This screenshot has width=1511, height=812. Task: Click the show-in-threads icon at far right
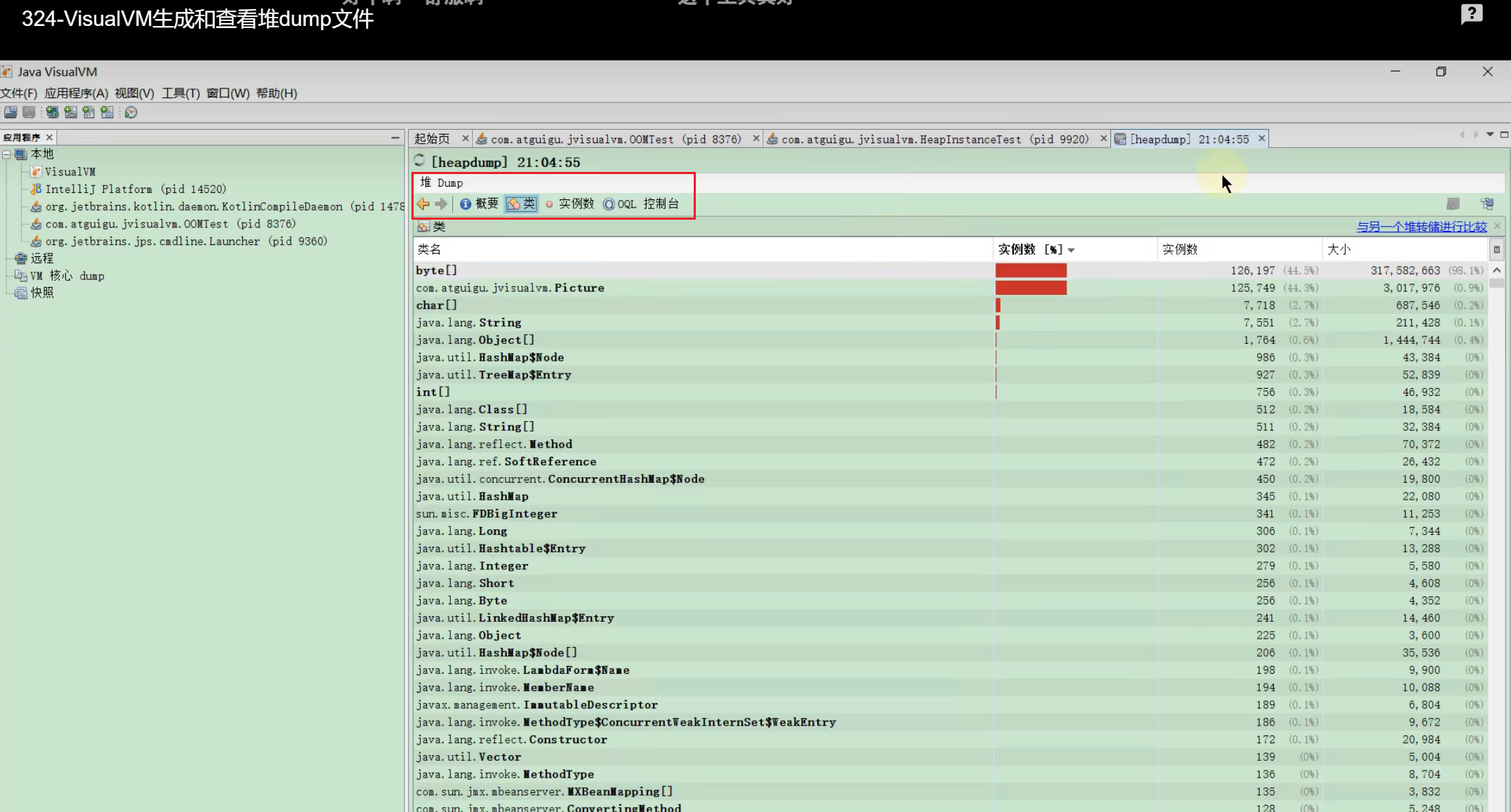[x=1487, y=204]
